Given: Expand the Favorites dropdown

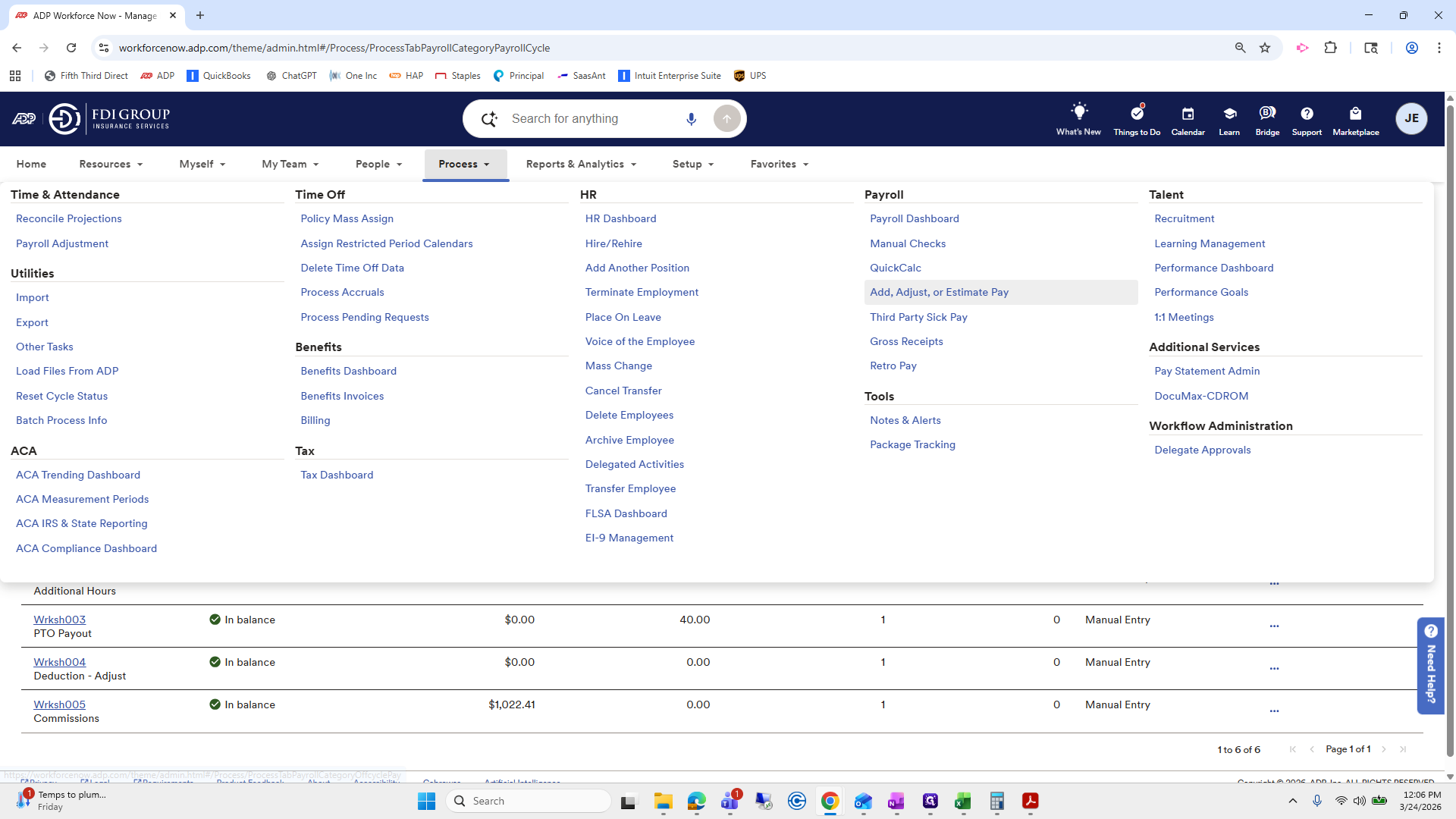Looking at the screenshot, I should [778, 164].
